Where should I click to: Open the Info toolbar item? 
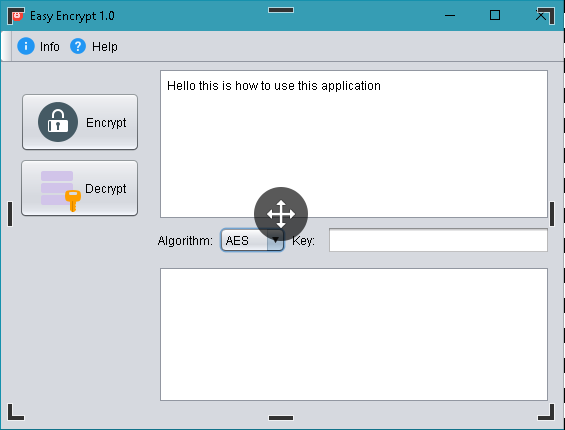[39, 46]
